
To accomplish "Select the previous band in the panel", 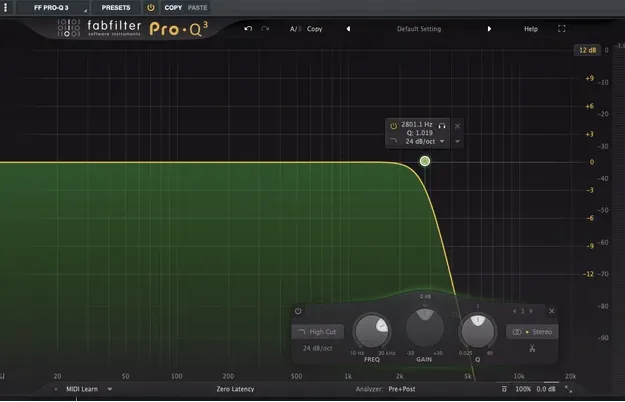I will coord(514,311).
